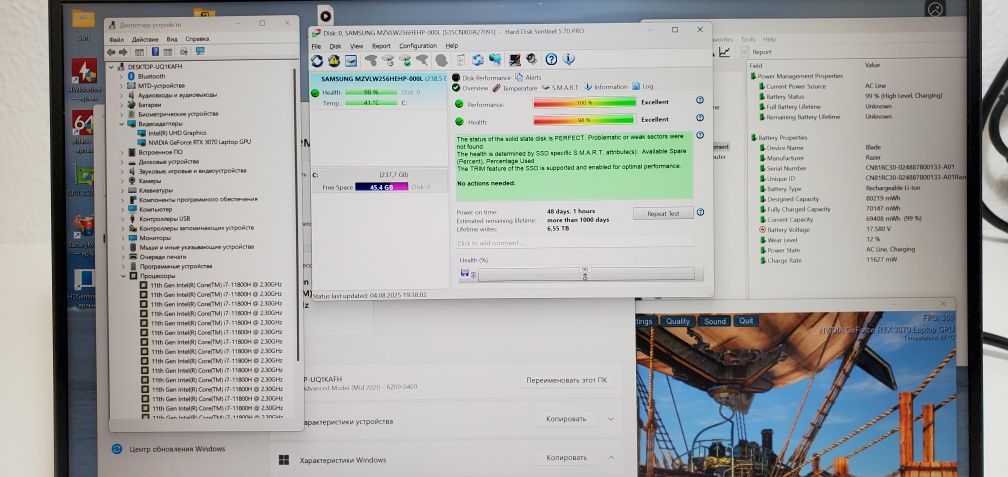Click the document report icon in Sentinel toolbar

point(460,60)
